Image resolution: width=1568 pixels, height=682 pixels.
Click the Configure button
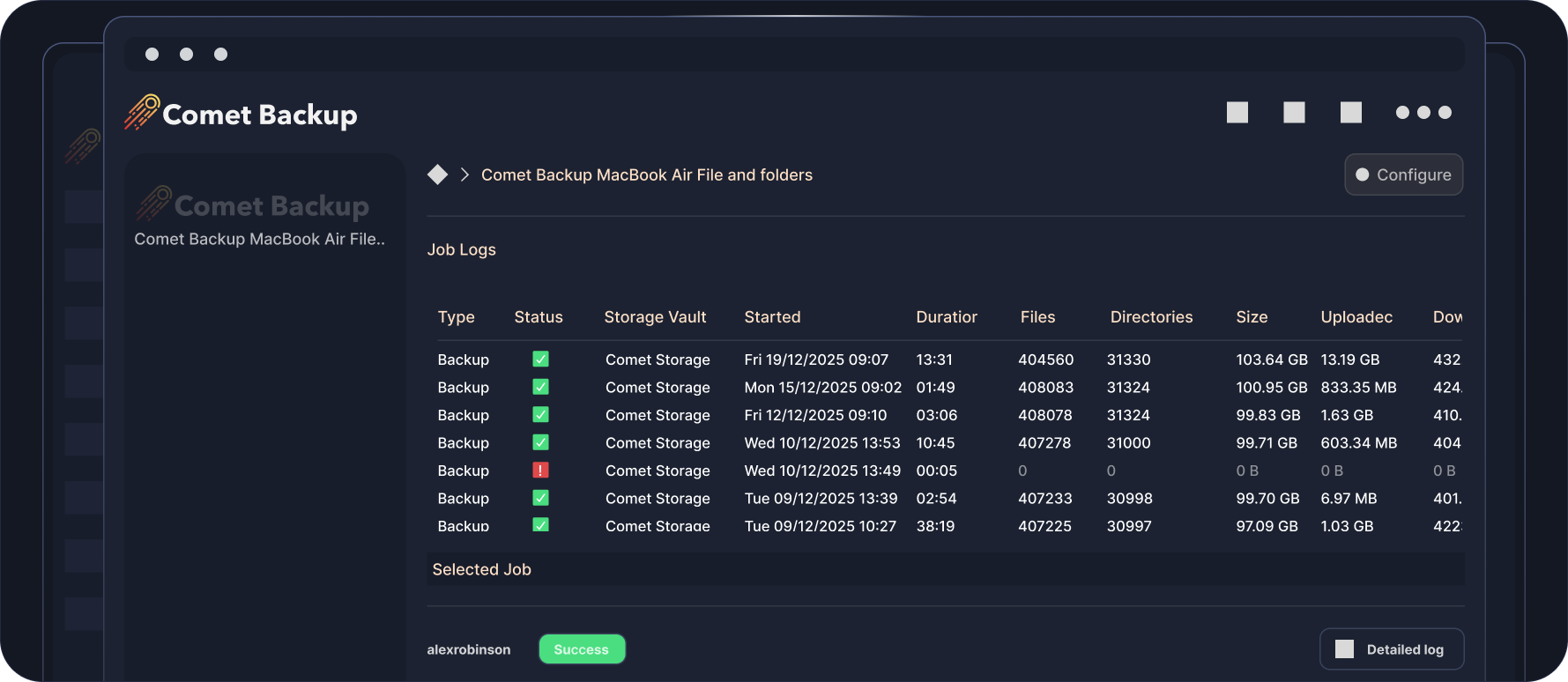tap(1403, 174)
